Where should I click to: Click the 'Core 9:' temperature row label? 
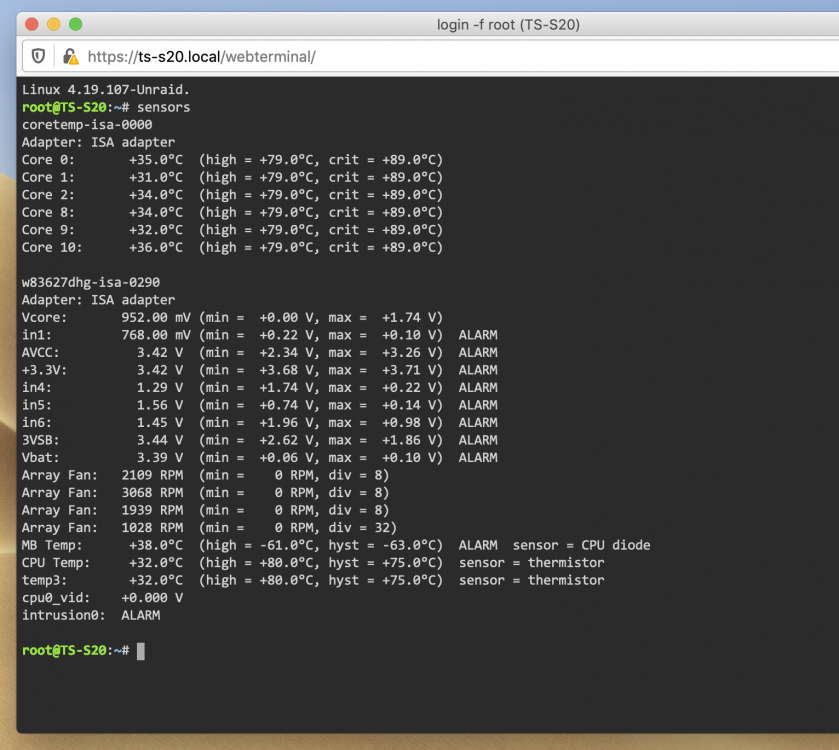pos(48,230)
